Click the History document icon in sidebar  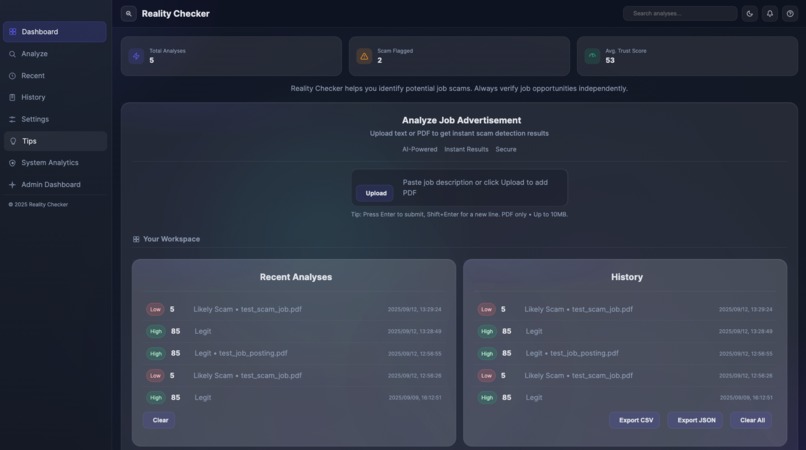(12, 97)
